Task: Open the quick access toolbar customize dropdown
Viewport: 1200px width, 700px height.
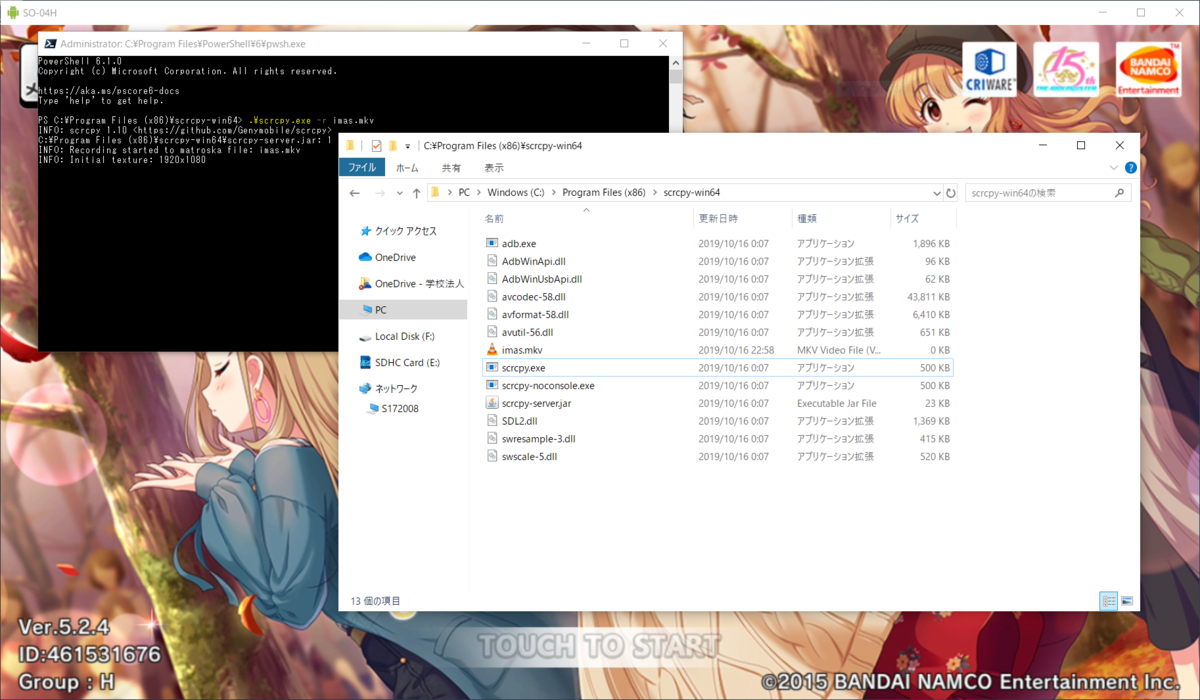Action: 407,146
